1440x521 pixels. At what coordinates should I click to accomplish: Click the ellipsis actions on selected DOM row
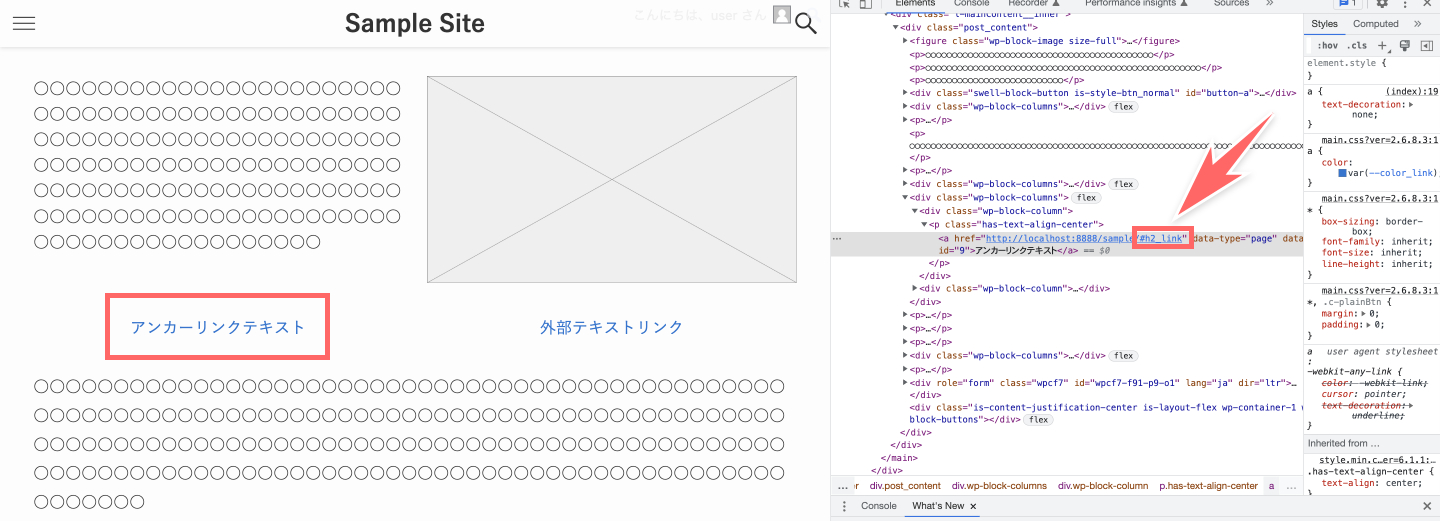(x=837, y=239)
